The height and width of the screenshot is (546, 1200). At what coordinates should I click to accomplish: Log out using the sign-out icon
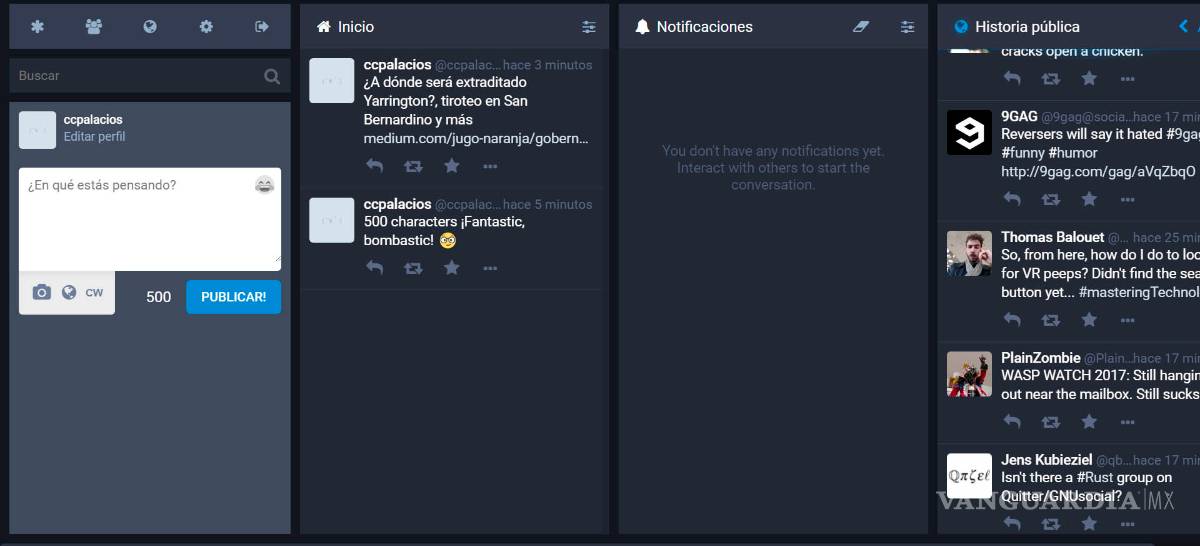(x=262, y=27)
